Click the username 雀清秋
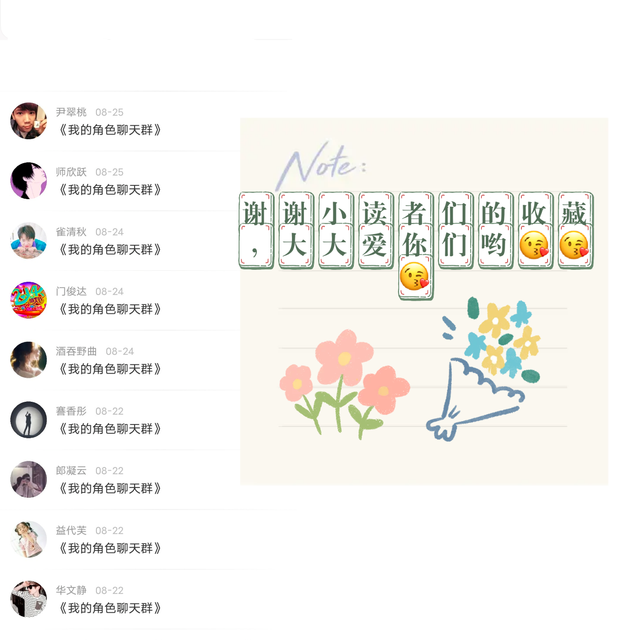 (x=71, y=232)
